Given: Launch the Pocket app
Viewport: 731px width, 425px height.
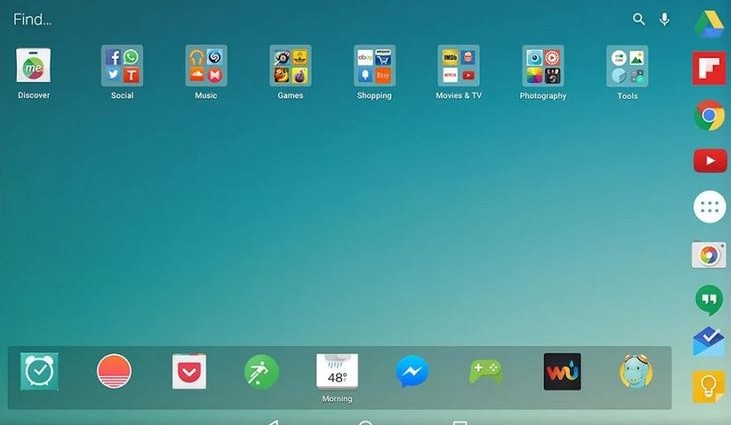Looking at the screenshot, I should coord(188,372).
